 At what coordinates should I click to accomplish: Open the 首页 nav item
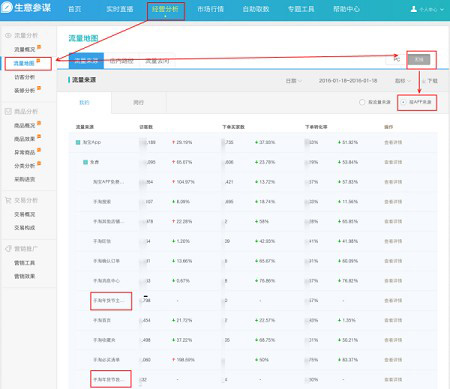click(75, 9)
